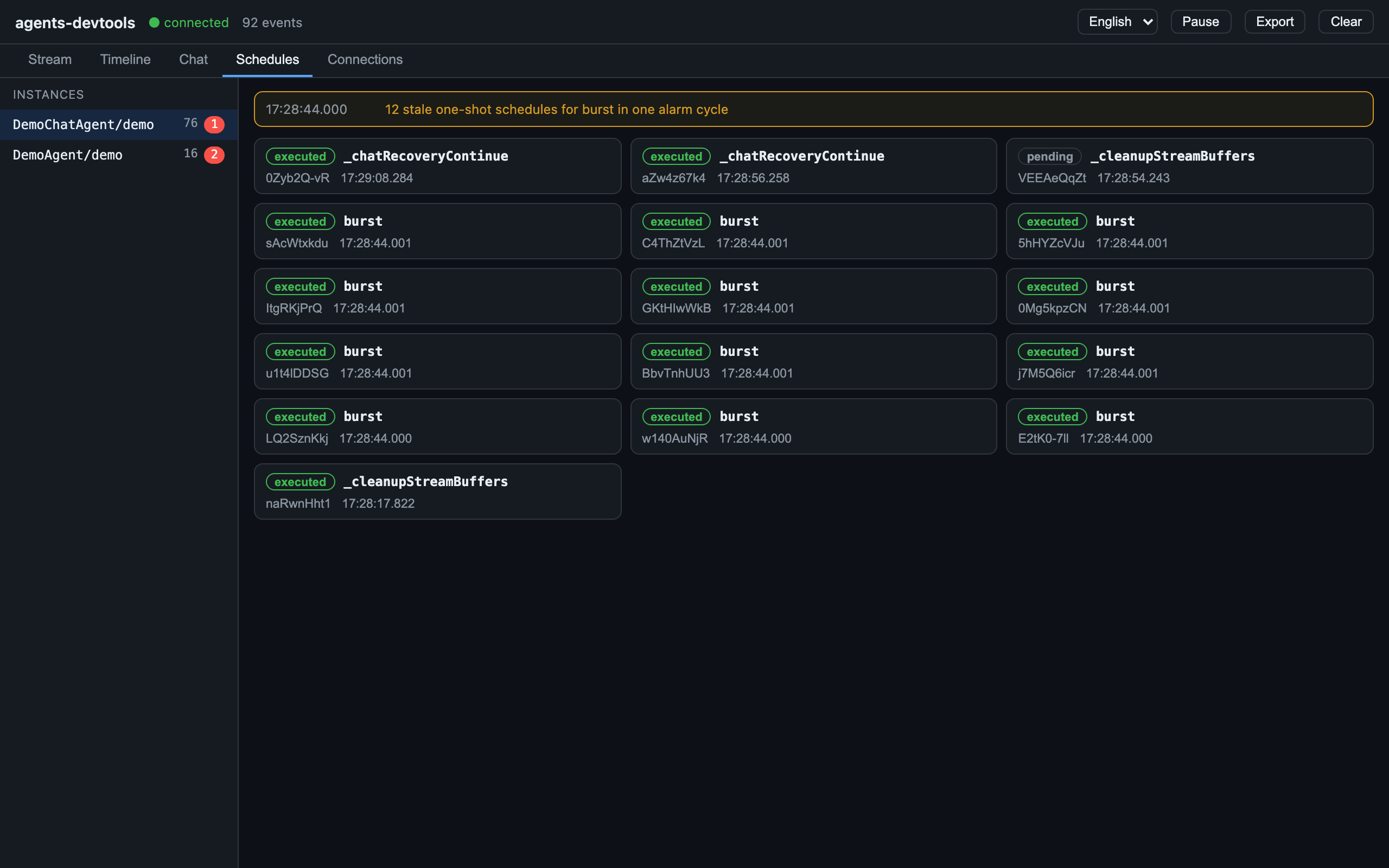Switch to the Timeline tab

tap(125, 60)
